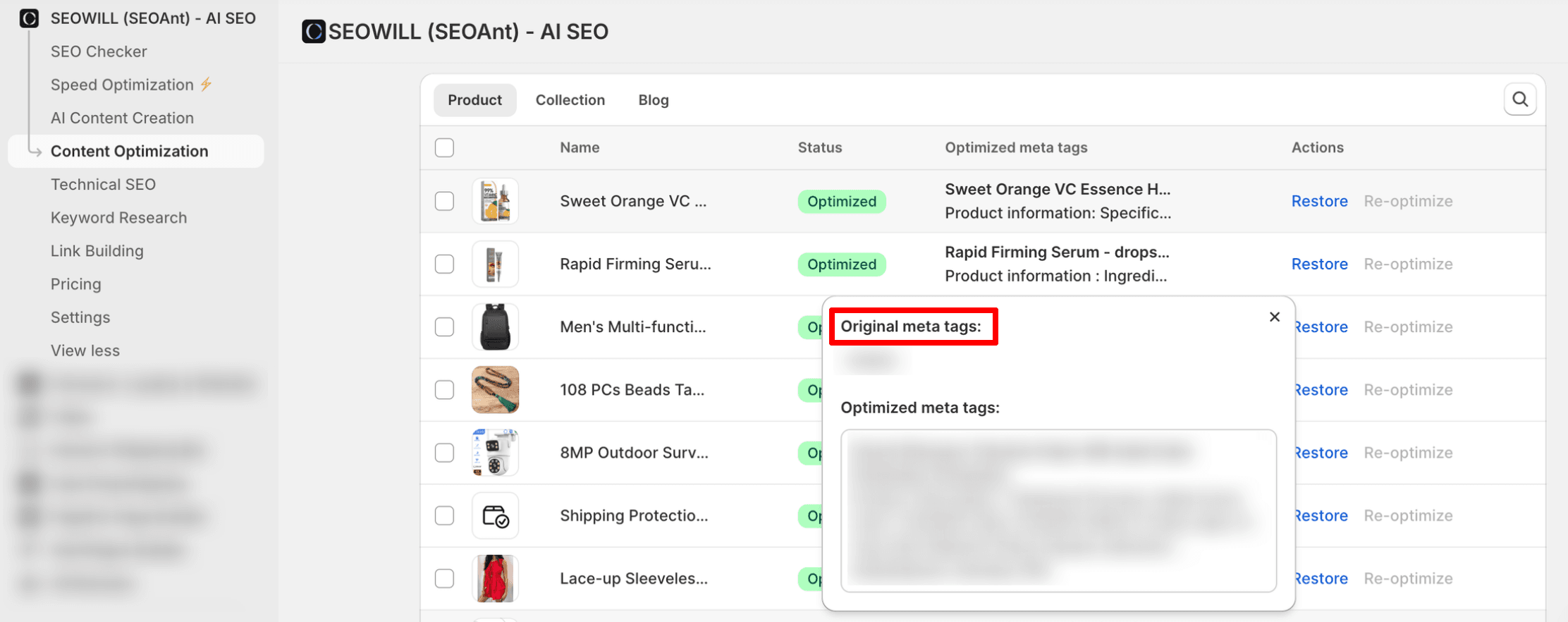This screenshot has width=1568, height=622.
Task: Click the black backpack product icon
Action: (x=495, y=327)
